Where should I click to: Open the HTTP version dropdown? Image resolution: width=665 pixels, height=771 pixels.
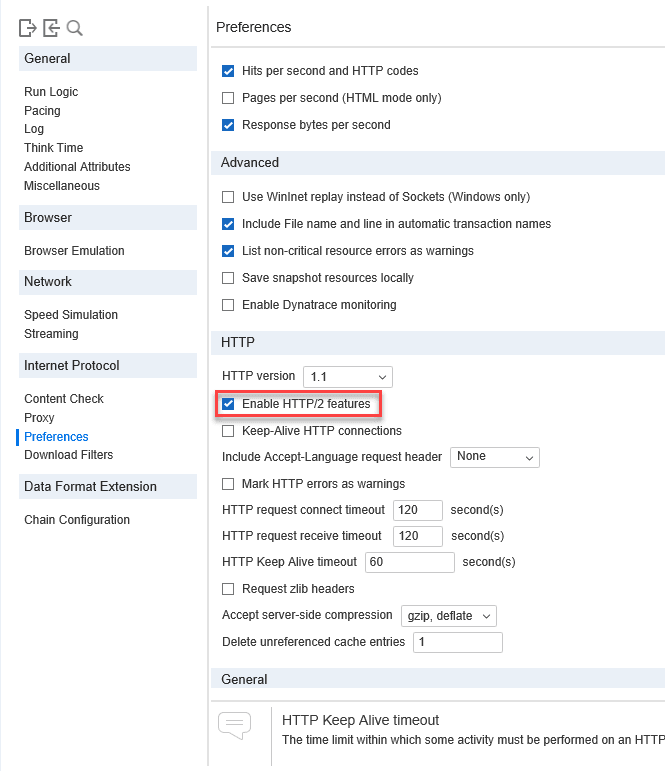pyautogui.click(x=348, y=377)
